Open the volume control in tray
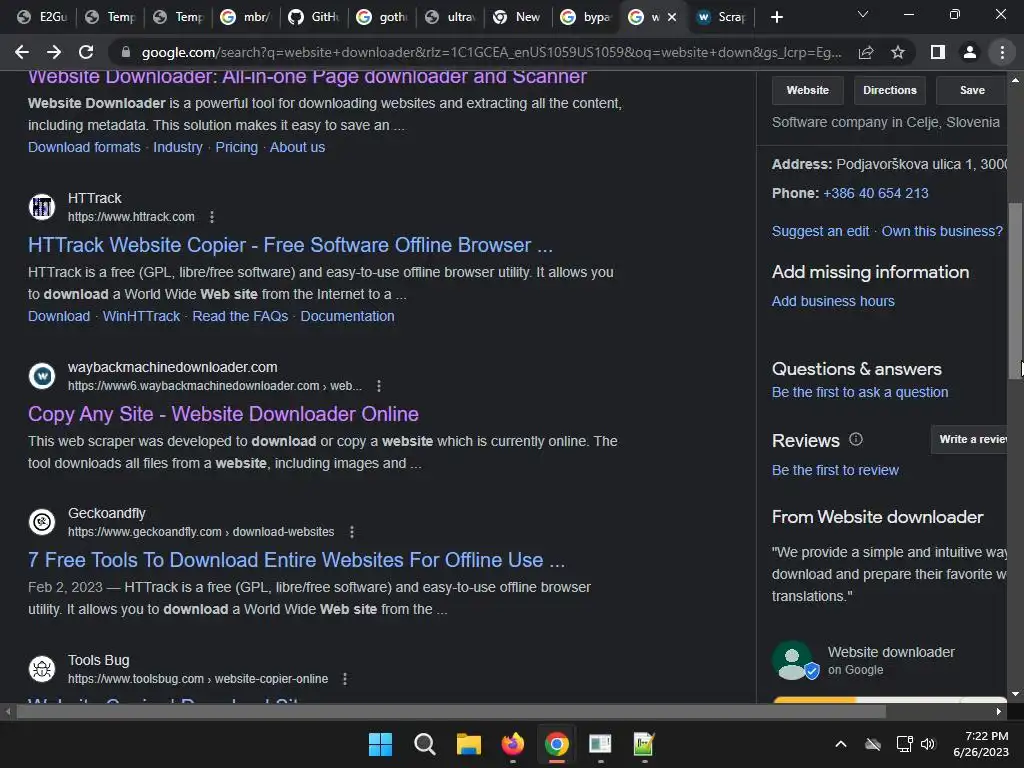Screen dimensions: 1024x768 click(928, 744)
